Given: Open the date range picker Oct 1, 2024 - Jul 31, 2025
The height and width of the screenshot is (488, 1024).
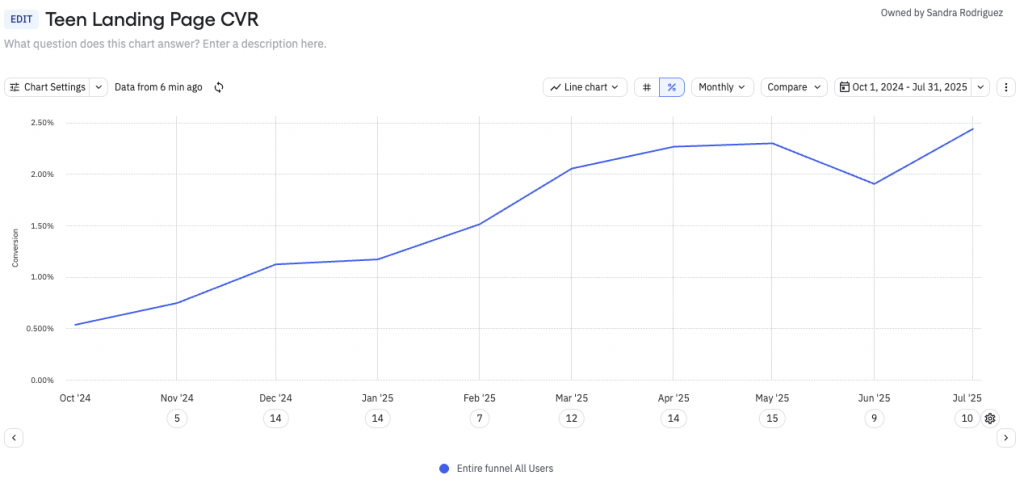Looking at the screenshot, I should coord(904,87).
